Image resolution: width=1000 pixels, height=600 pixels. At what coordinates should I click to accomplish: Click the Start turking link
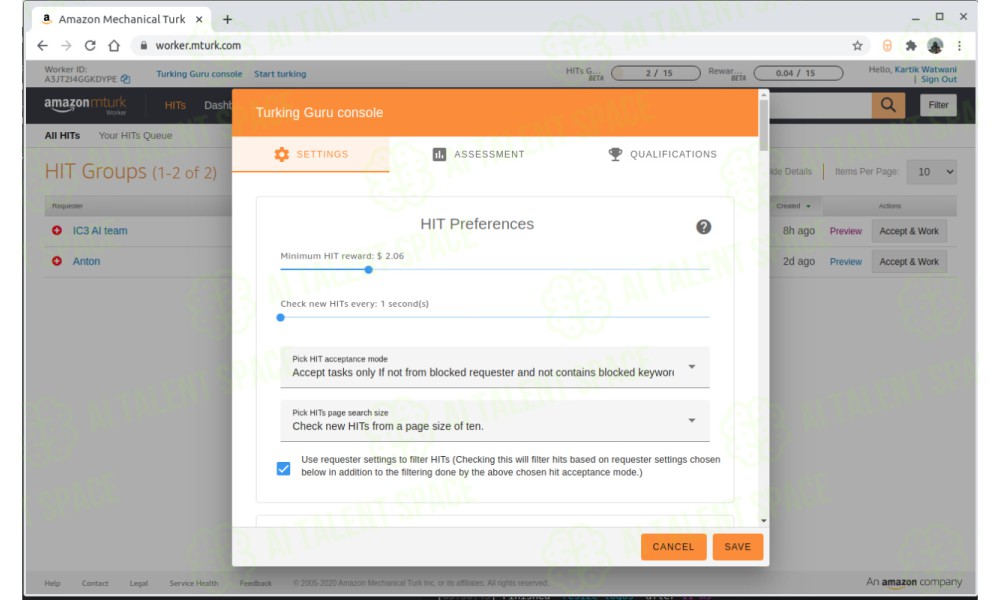point(280,74)
